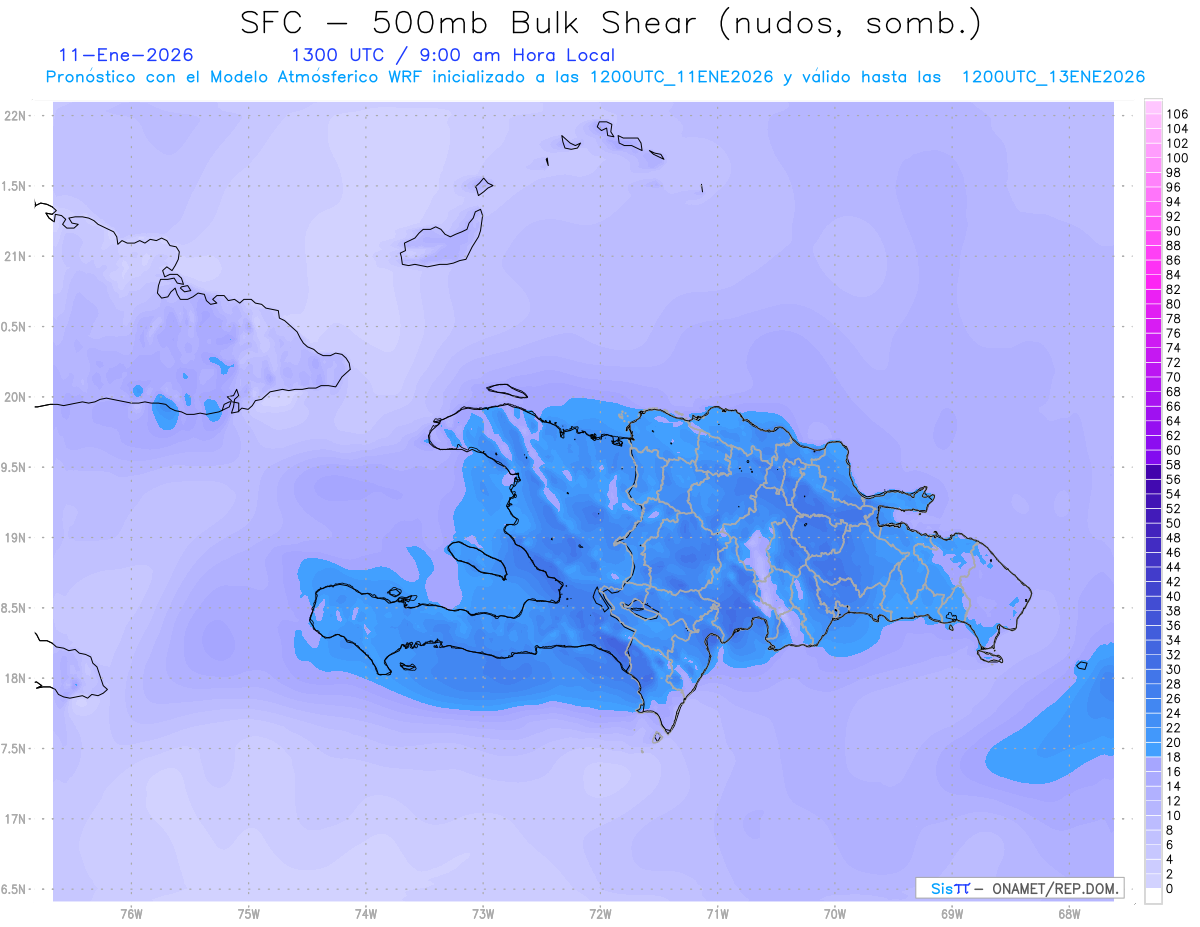Click the "74W" longitude label
The height and width of the screenshot is (927, 1200).
(366, 913)
